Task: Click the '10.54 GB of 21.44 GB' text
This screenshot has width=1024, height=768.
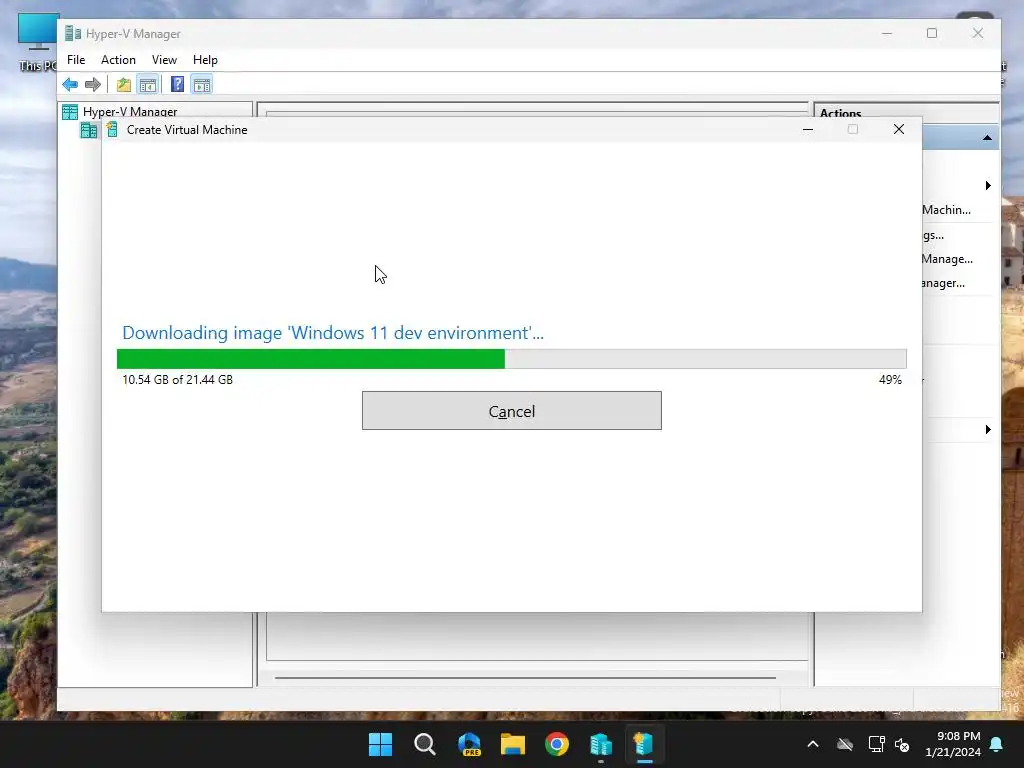Action: tap(178, 379)
